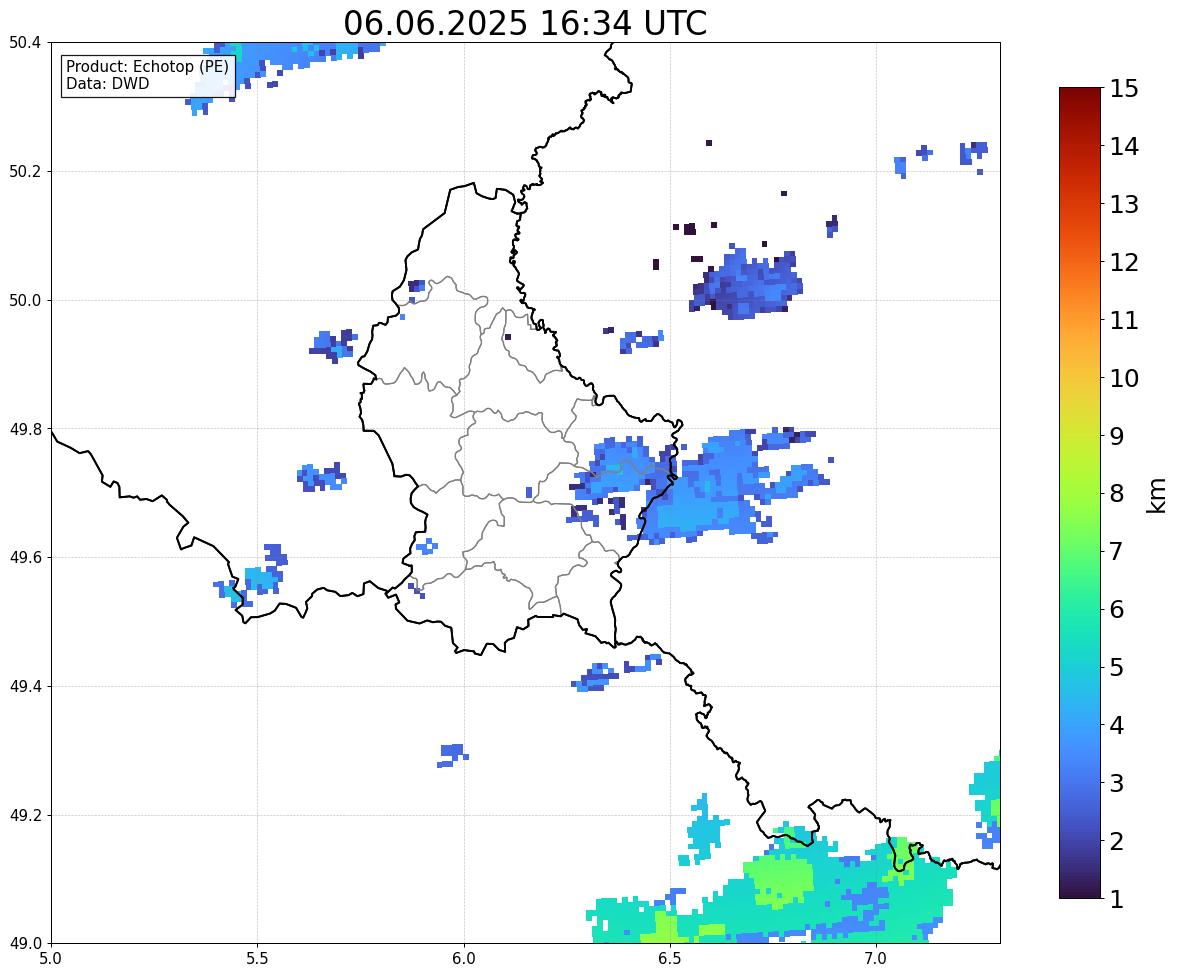Click the colorbar tick label 10

[1124, 378]
